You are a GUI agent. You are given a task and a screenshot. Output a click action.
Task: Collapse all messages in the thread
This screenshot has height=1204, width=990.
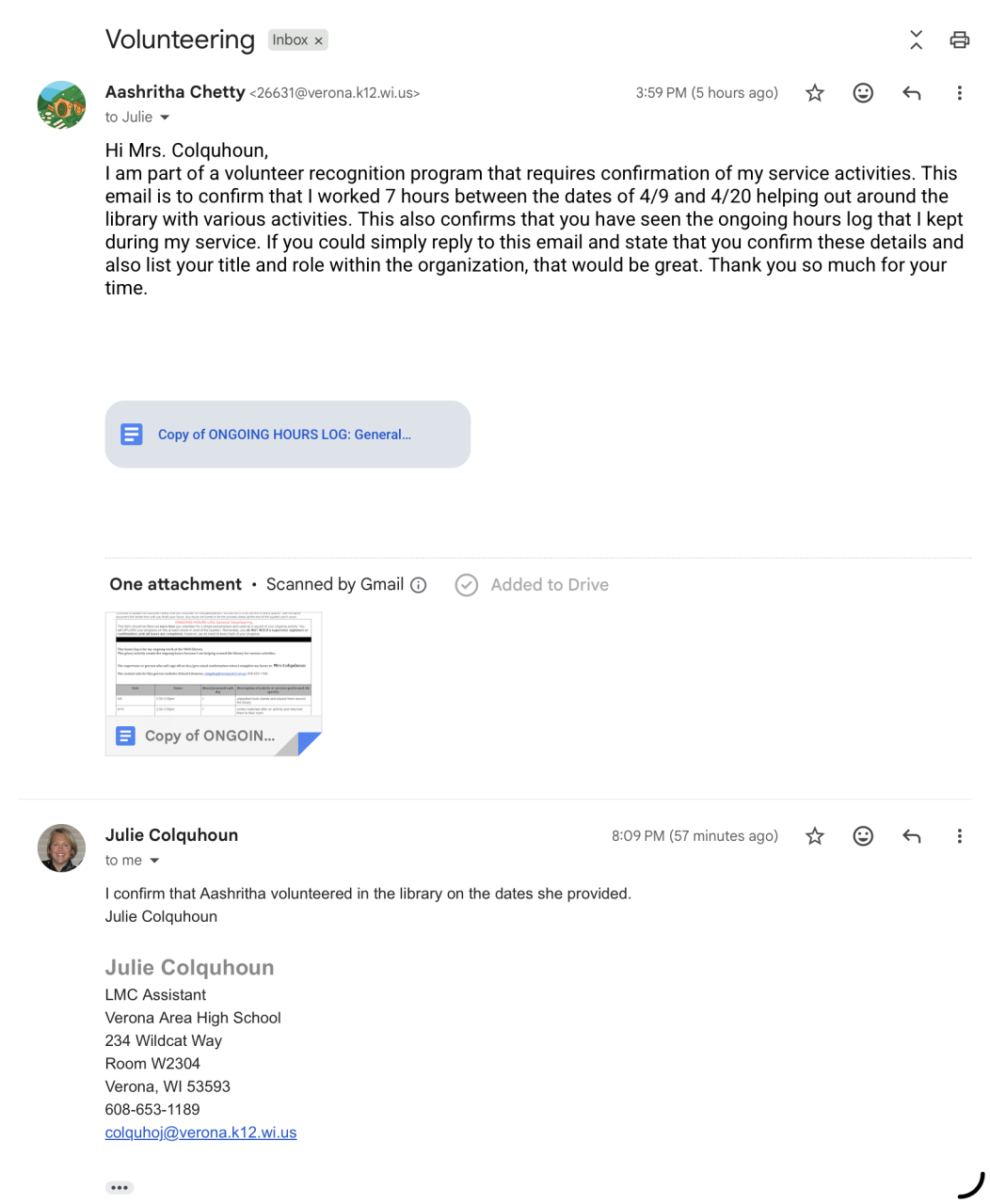(916, 40)
